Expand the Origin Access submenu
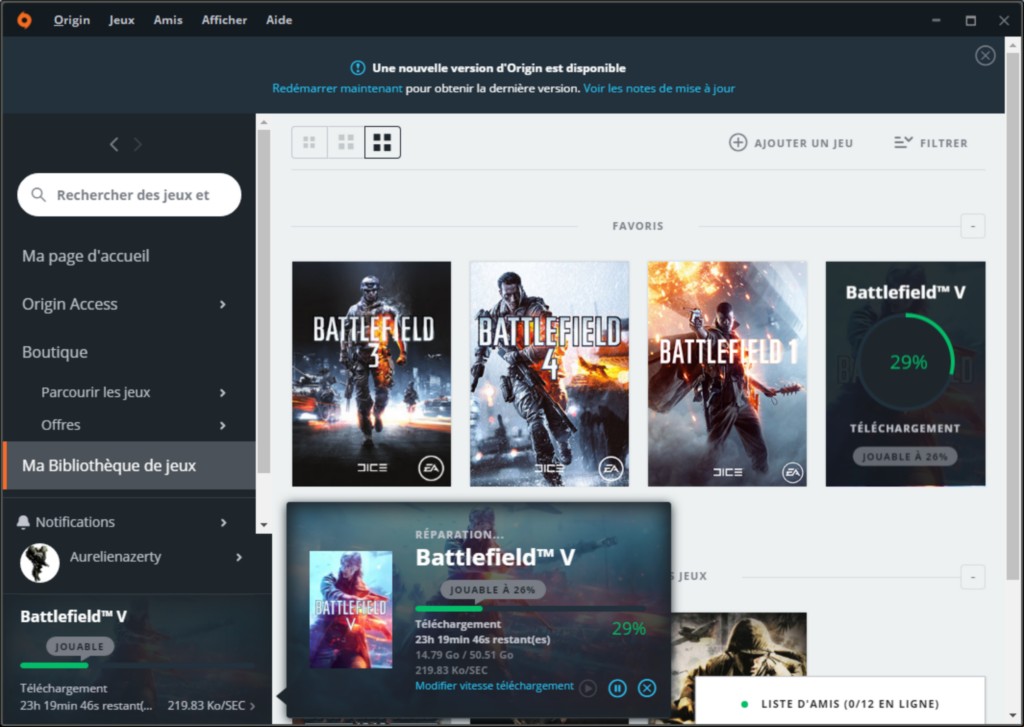 pos(223,304)
